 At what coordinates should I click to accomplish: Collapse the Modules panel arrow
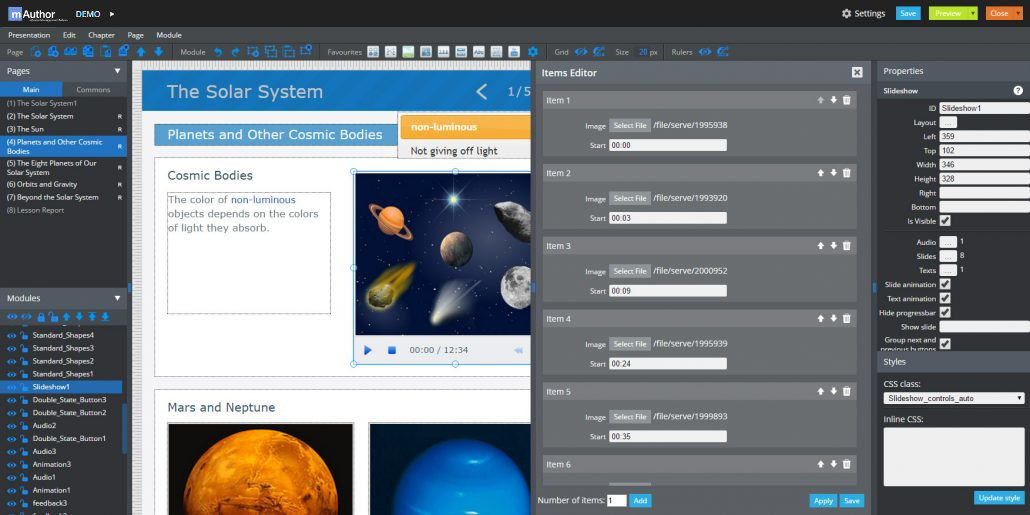click(118, 298)
